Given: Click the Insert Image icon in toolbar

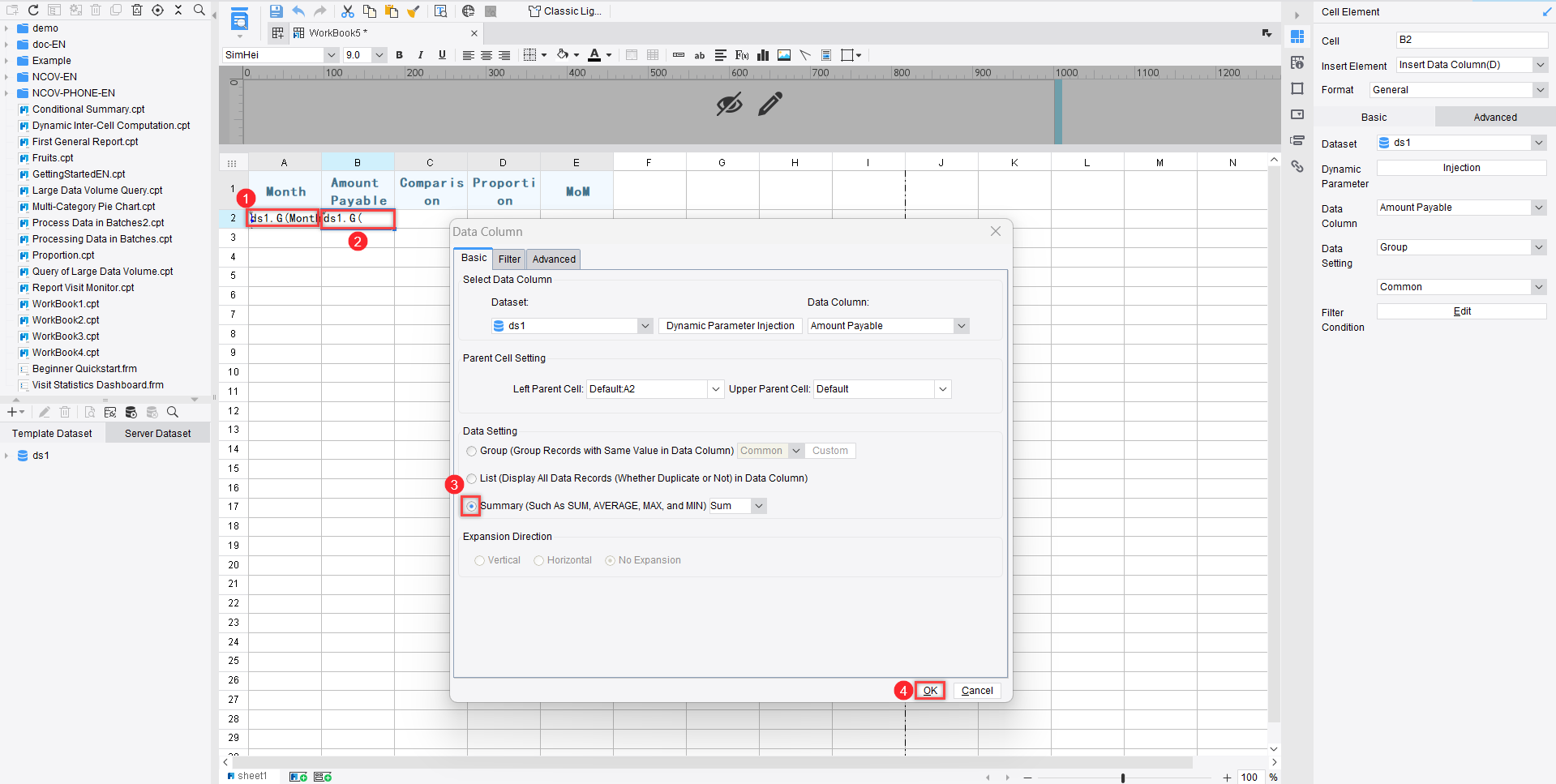Looking at the screenshot, I should (x=784, y=55).
